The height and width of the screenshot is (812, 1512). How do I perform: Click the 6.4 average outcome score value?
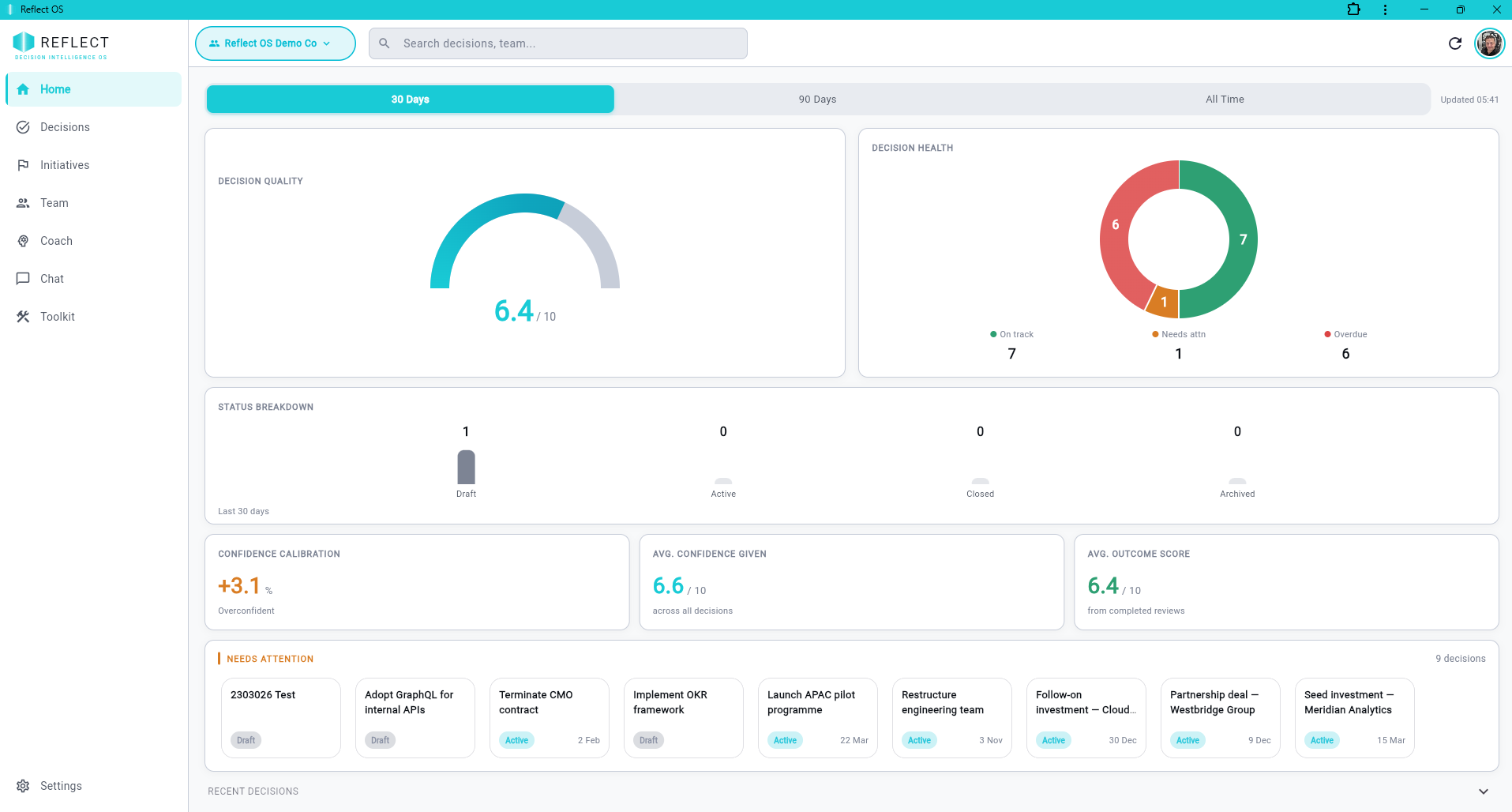[1103, 586]
